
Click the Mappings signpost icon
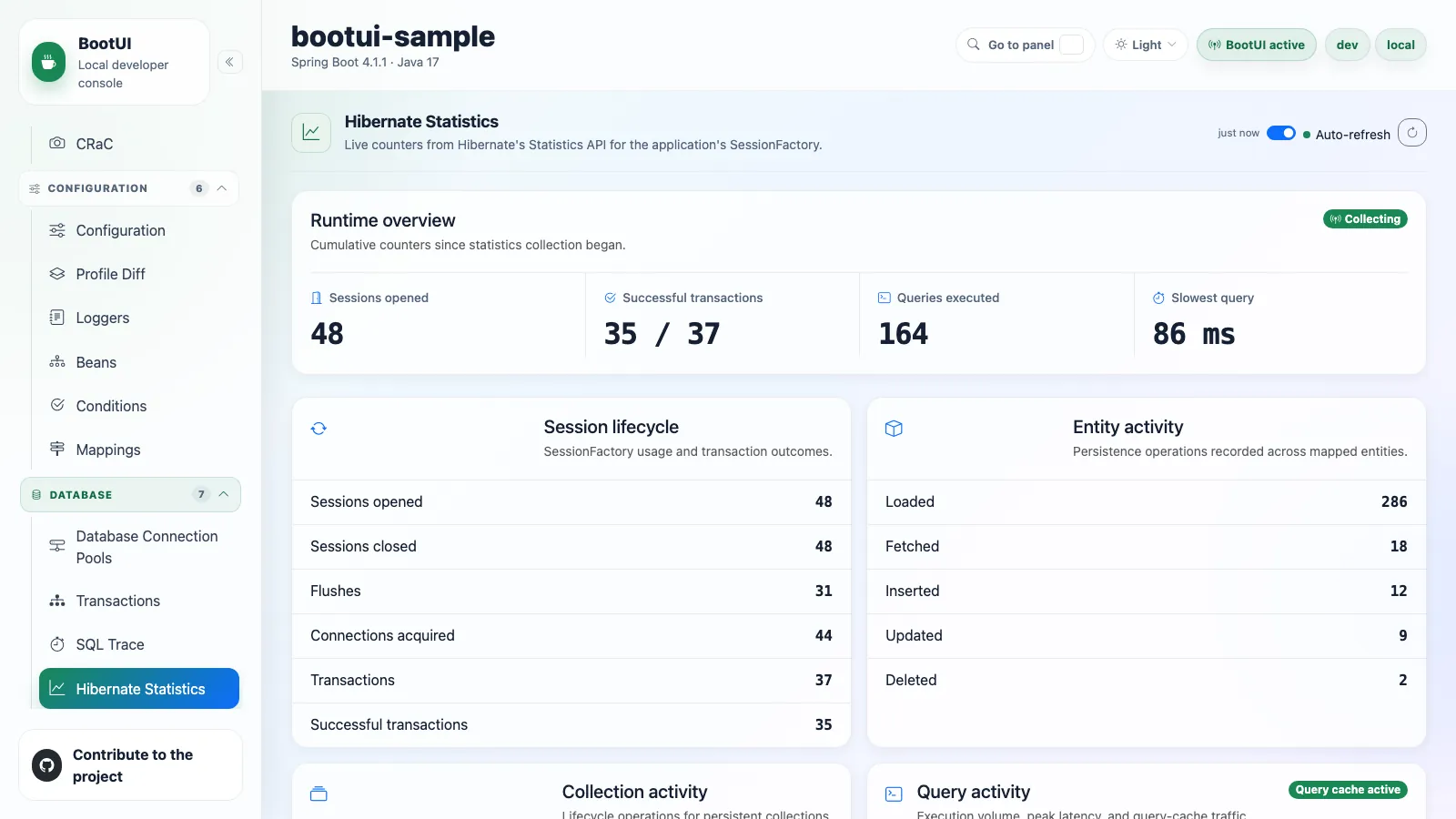click(x=57, y=449)
